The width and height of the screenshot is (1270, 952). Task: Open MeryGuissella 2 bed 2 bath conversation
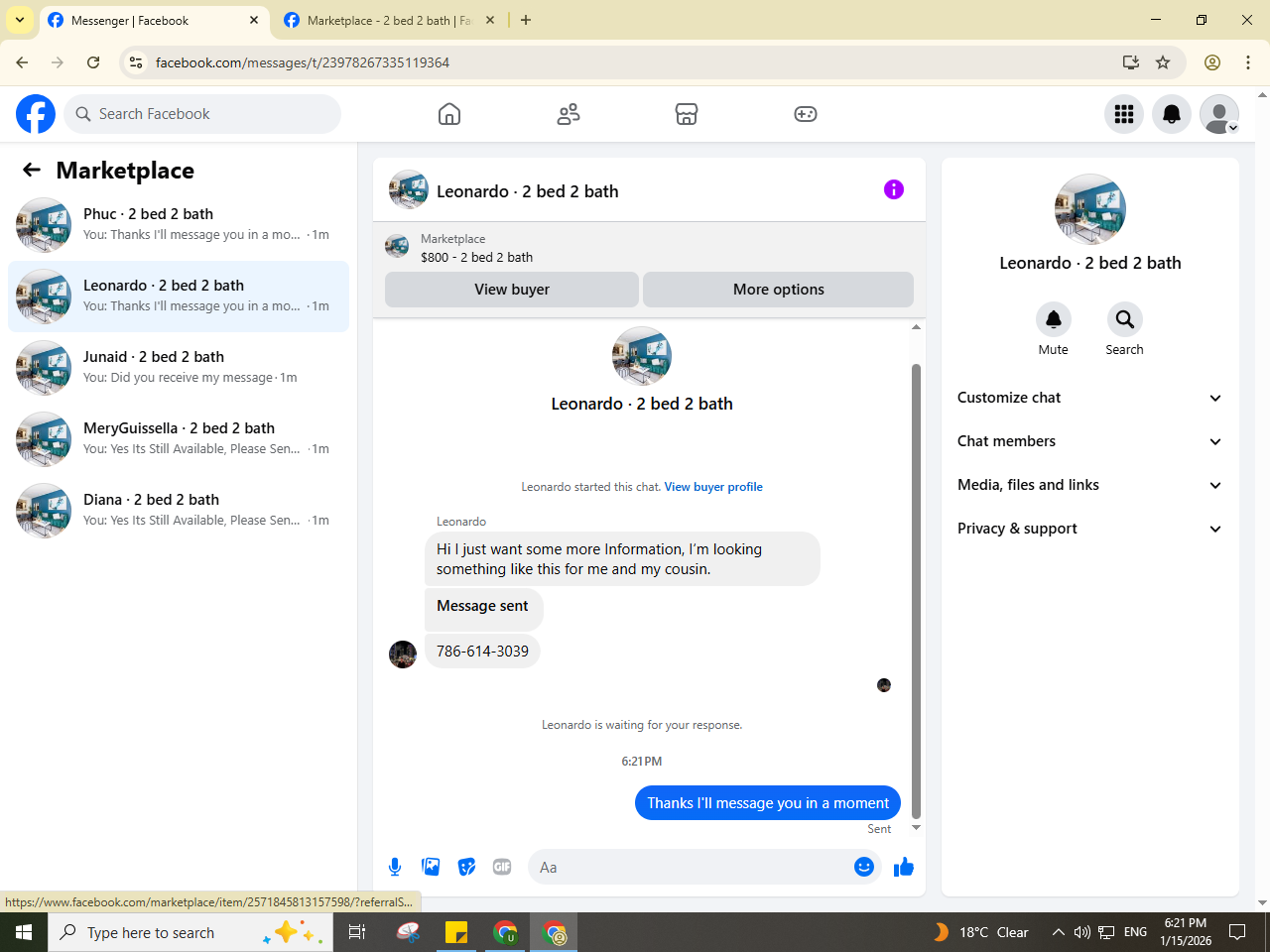point(179,439)
